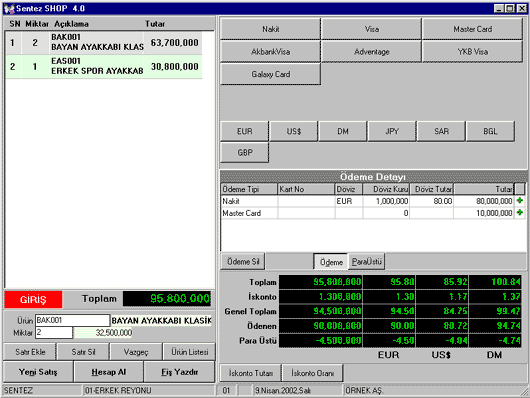Choose Master Card payment button
The image size is (530, 398).
click(473, 29)
